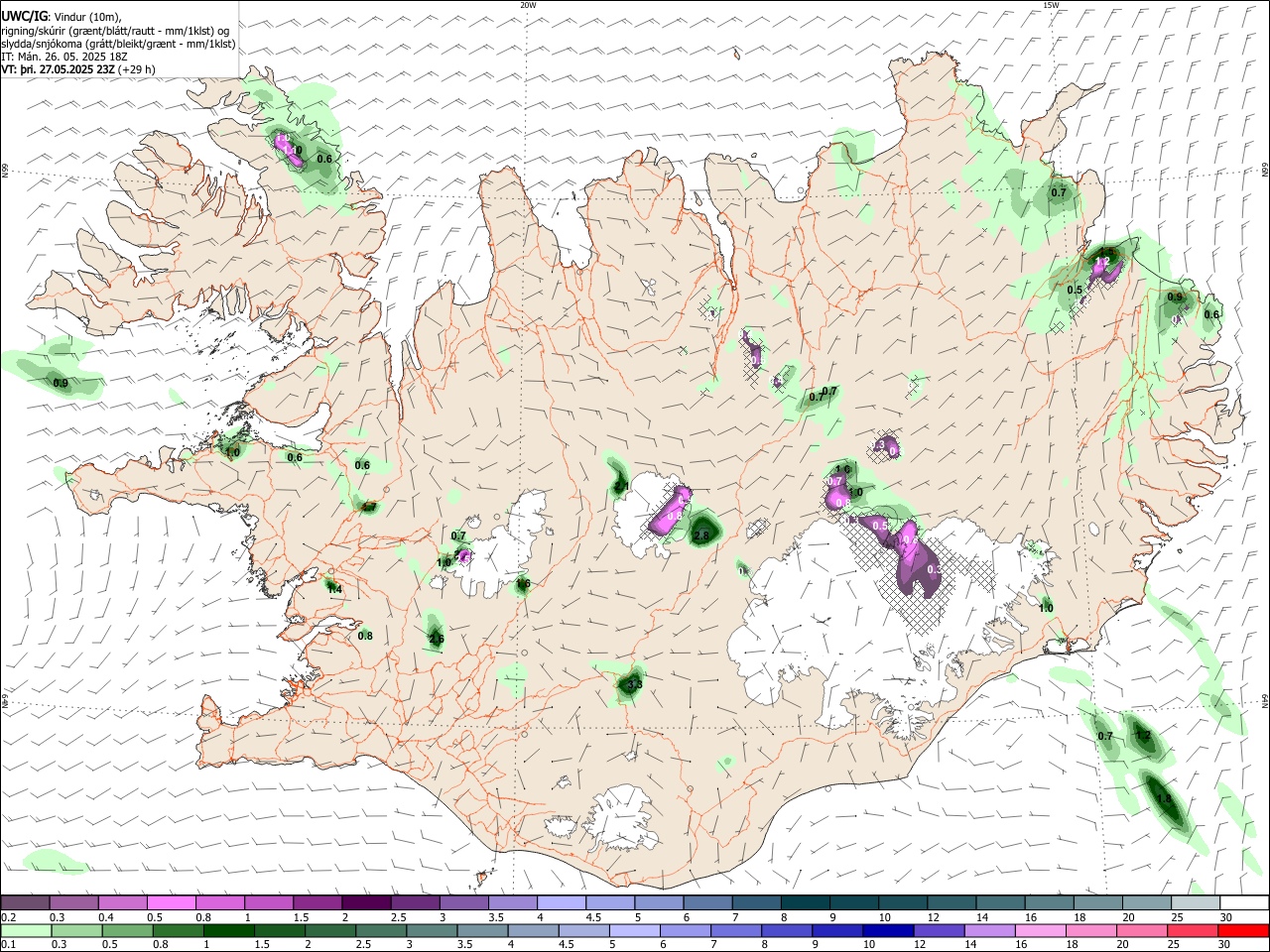Pick the darkest purple 2 swatch in upper legend row
Image resolution: width=1270 pixels, height=952 pixels.
pyautogui.click(x=366, y=903)
